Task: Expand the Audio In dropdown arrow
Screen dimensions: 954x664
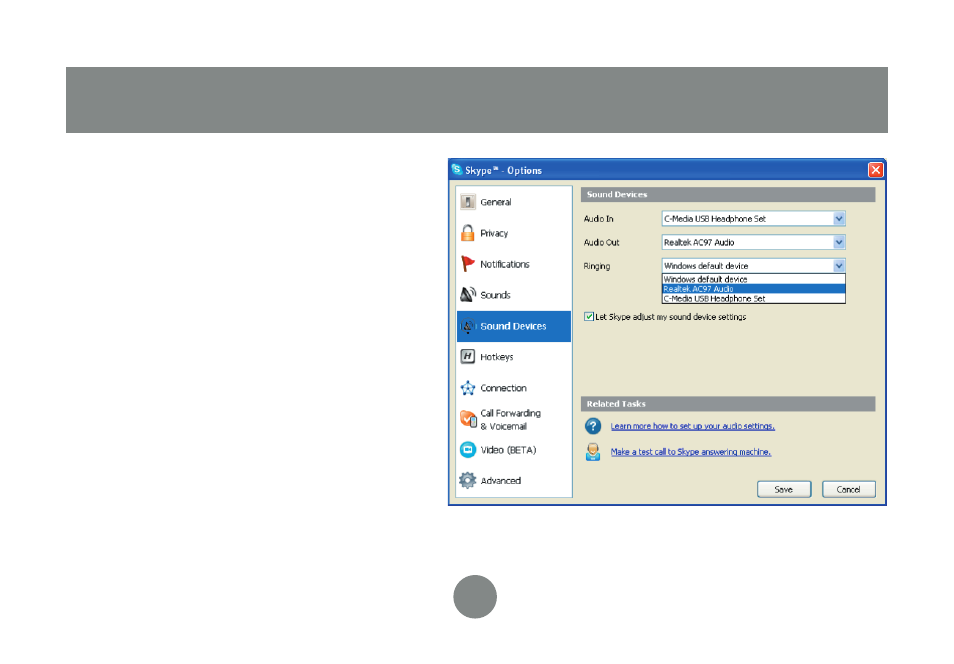Action: (x=839, y=218)
